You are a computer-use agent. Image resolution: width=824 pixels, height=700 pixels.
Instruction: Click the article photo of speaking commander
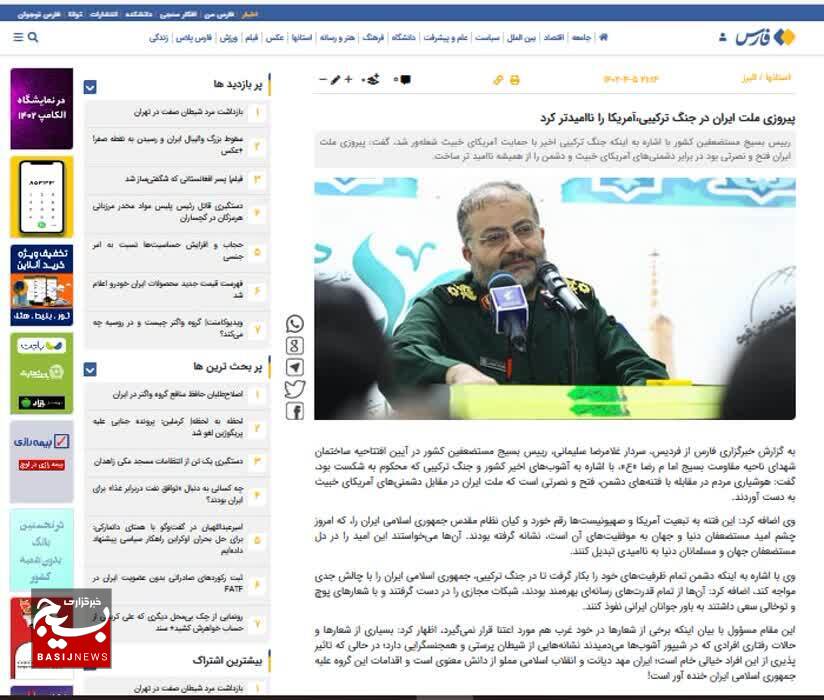pyautogui.click(x=555, y=298)
